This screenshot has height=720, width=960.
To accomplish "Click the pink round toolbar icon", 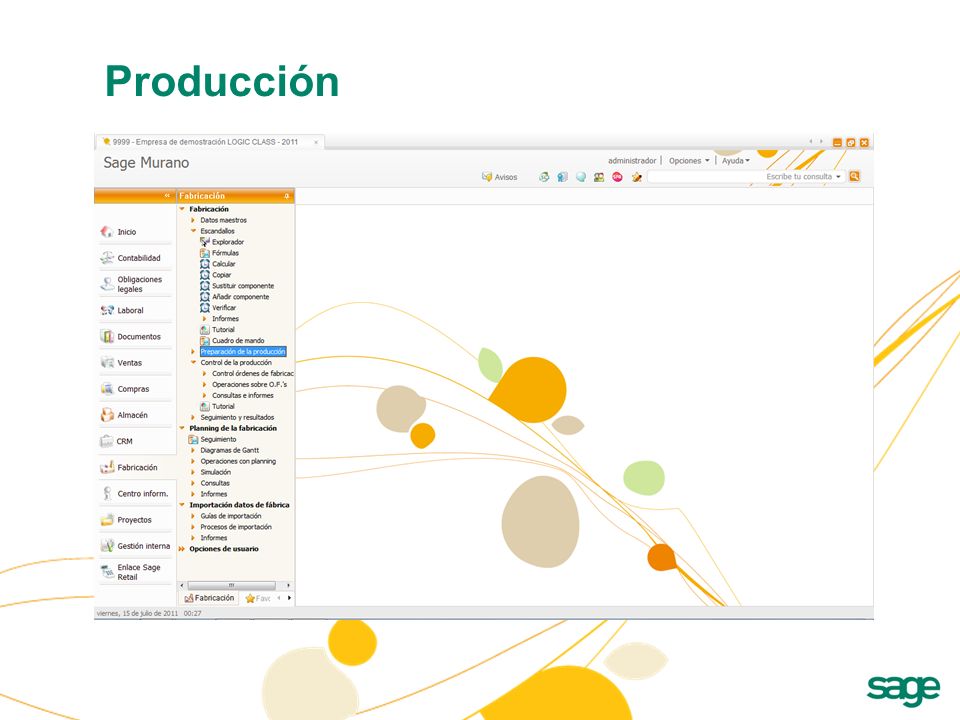I will (617, 177).
